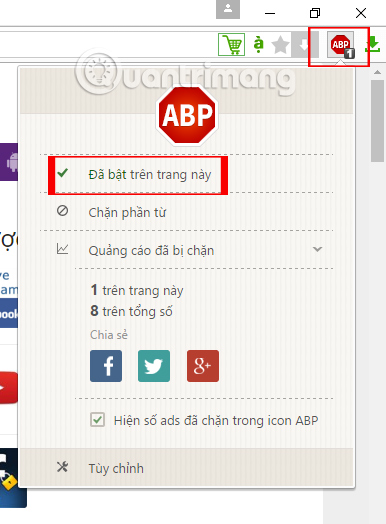Click the green download arrow icon
Image resolution: width=386 pixels, height=524 pixels.
pyautogui.click(x=373, y=44)
